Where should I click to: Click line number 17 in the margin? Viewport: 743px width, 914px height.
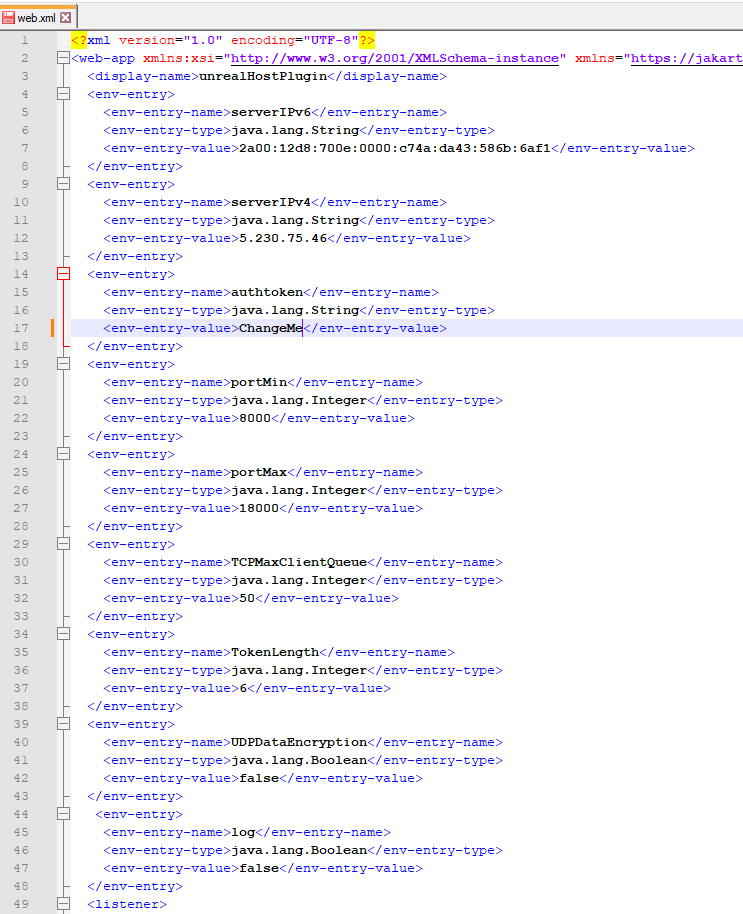point(22,328)
